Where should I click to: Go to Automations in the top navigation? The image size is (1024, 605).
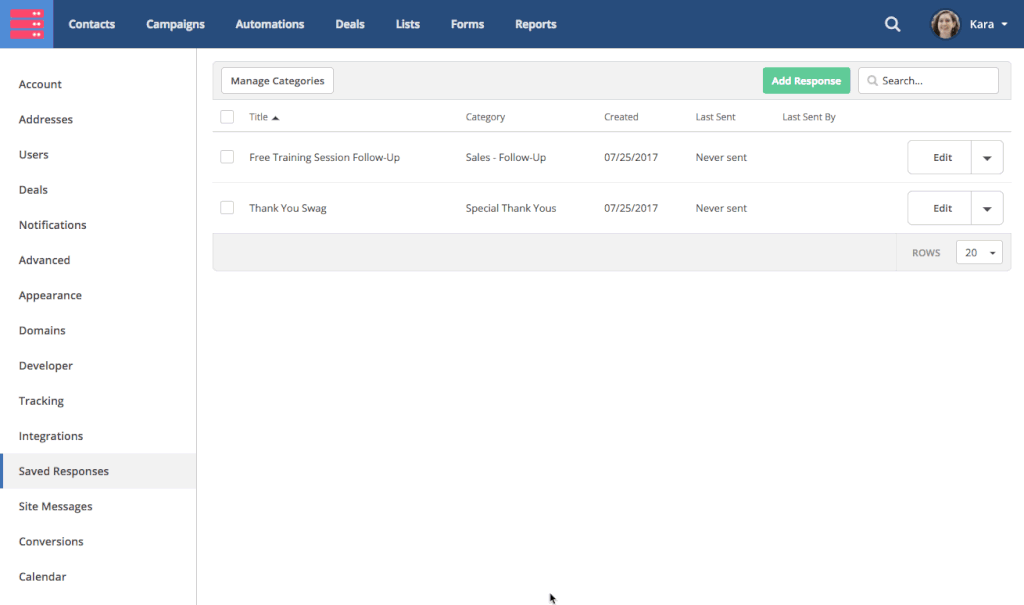(x=270, y=24)
